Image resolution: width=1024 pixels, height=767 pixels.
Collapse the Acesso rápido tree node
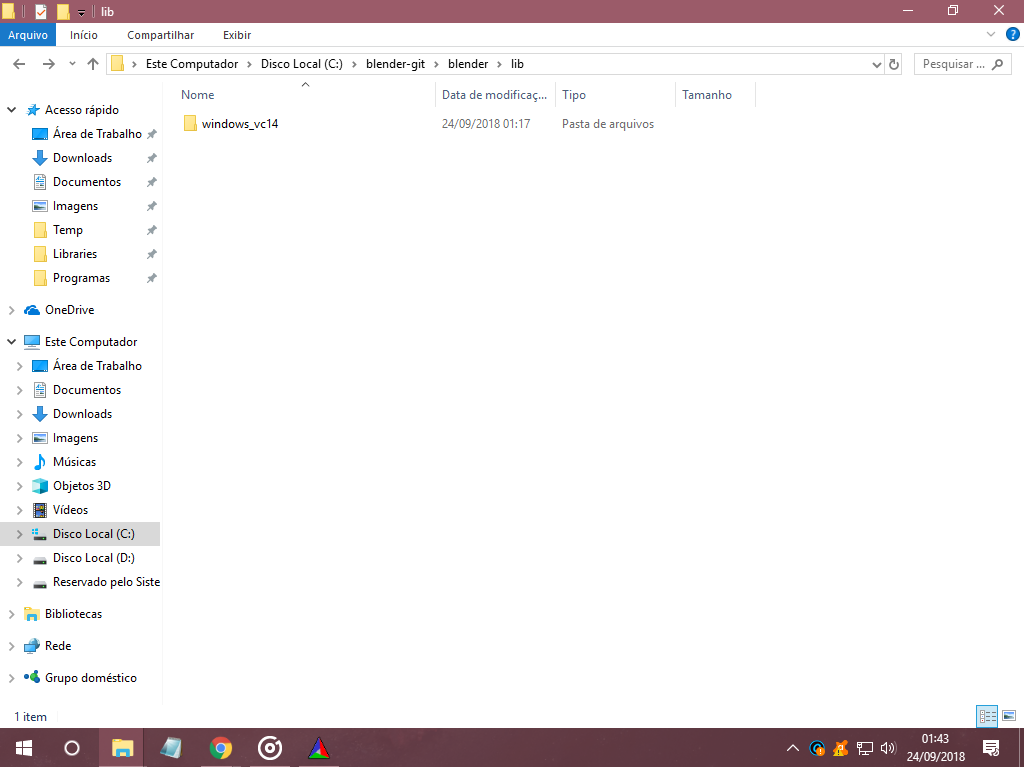pyautogui.click(x=11, y=110)
